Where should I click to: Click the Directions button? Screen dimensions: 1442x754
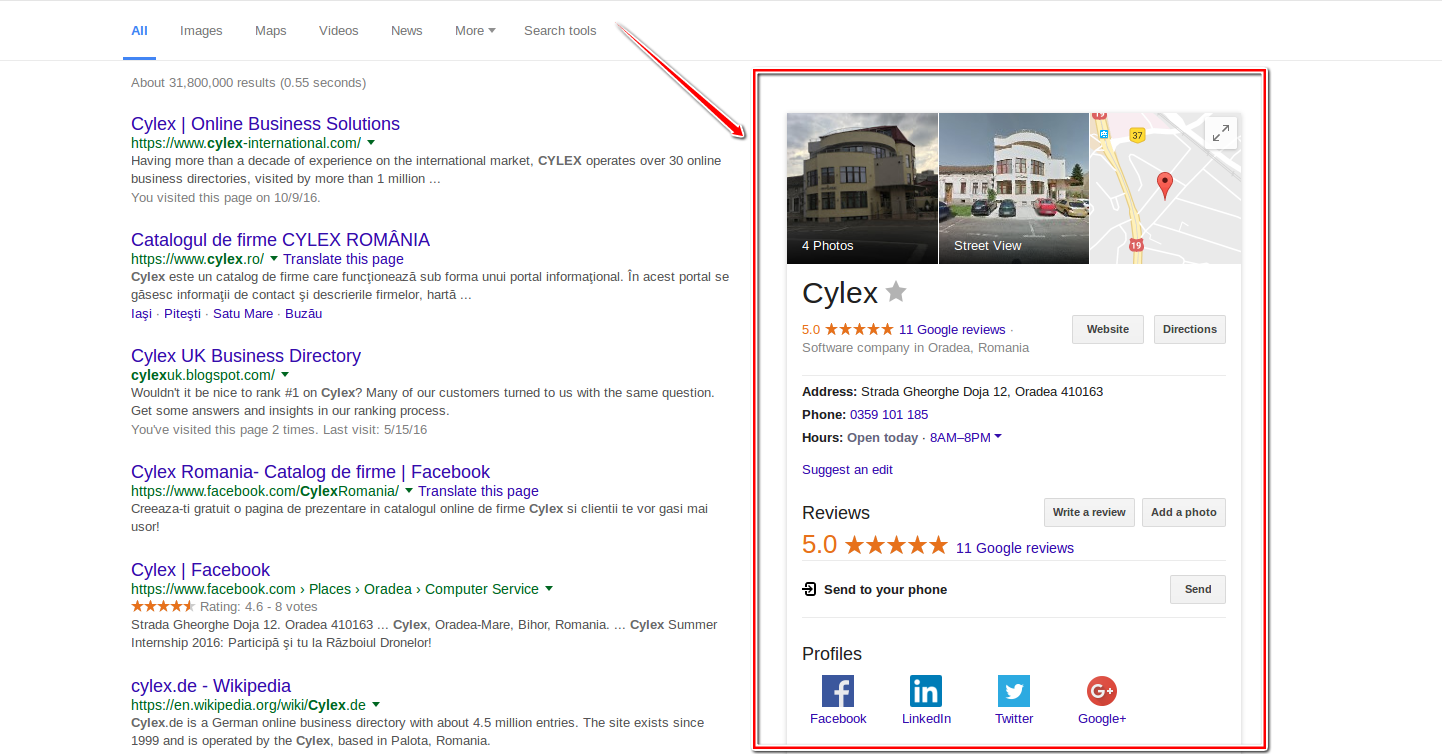pyautogui.click(x=1189, y=329)
